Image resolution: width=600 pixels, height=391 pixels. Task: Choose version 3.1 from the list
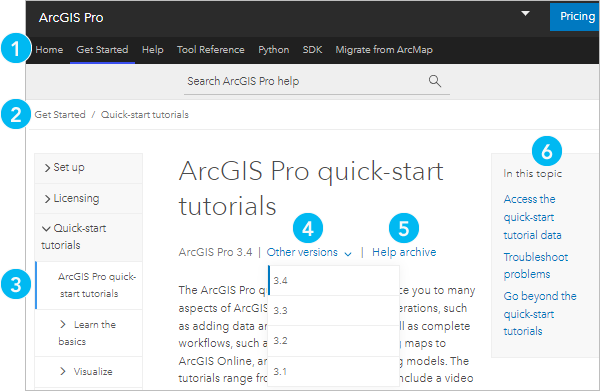pyautogui.click(x=334, y=371)
